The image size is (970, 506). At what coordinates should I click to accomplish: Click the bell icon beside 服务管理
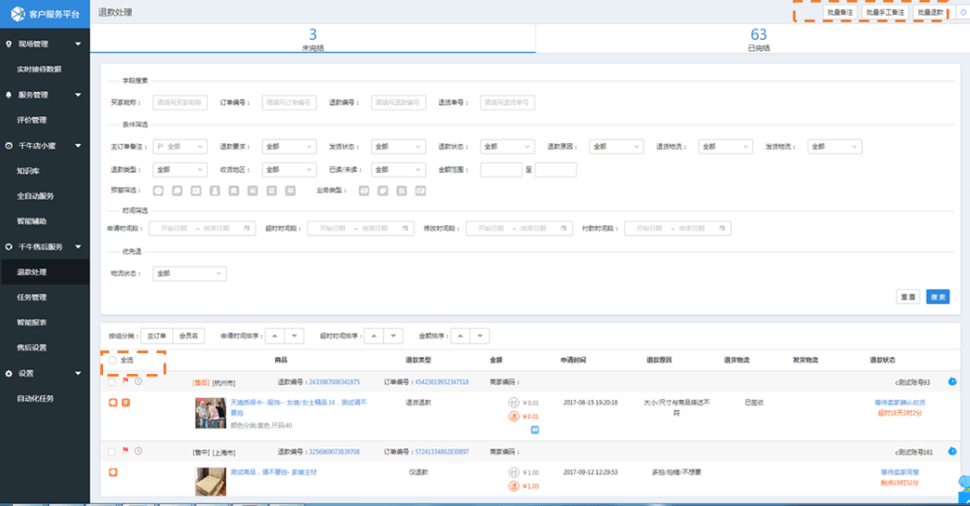(9, 95)
